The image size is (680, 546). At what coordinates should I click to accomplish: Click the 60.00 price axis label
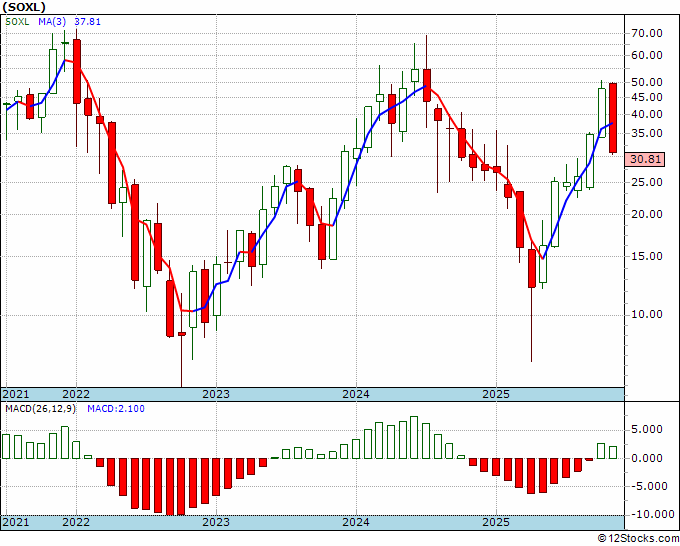[x=647, y=55]
